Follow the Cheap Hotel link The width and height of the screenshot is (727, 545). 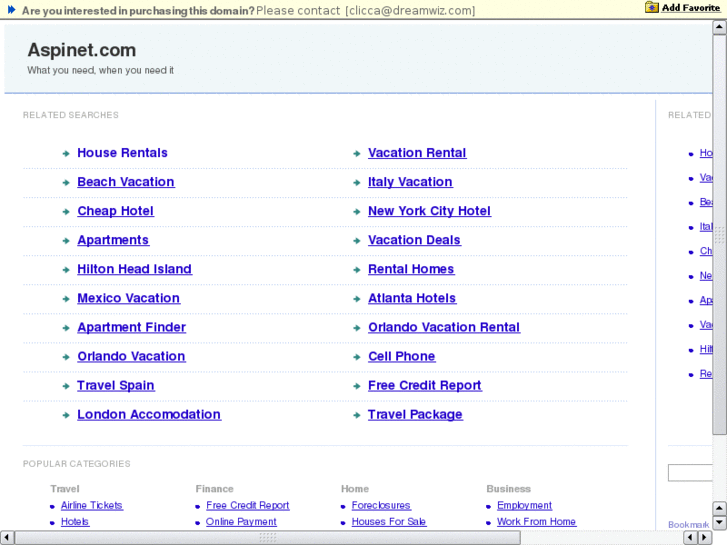click(x=115, y=211)
